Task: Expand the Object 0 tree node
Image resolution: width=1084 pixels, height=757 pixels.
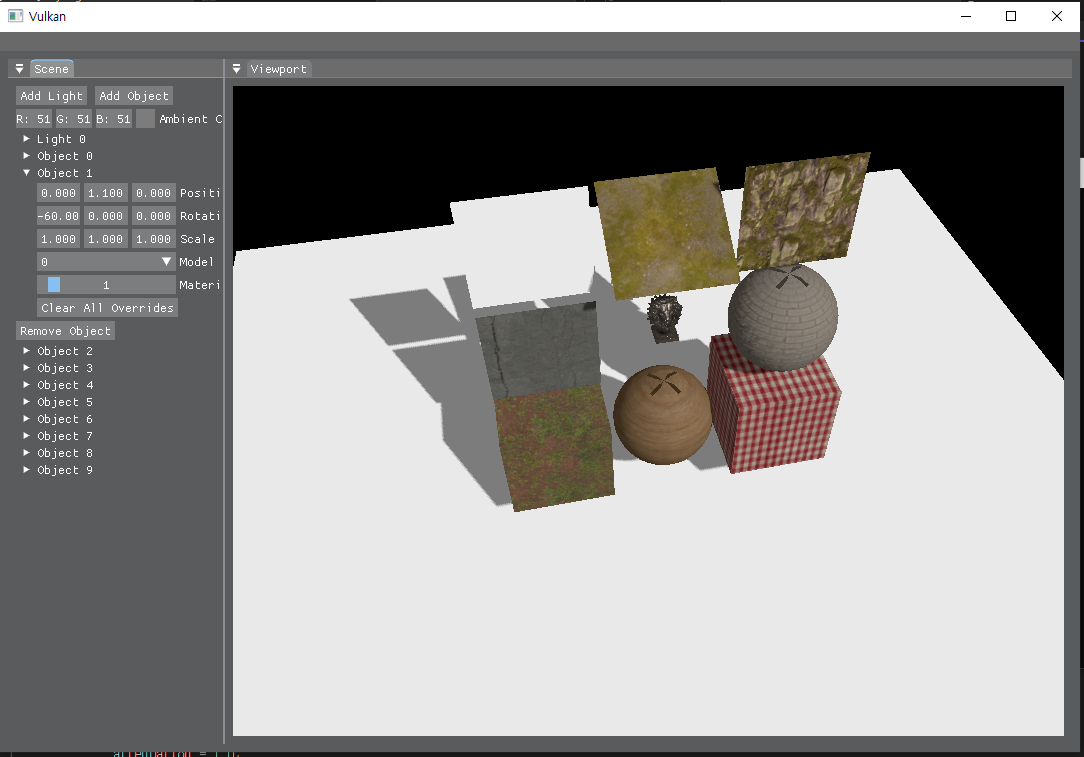Action: tap(27, 156)
